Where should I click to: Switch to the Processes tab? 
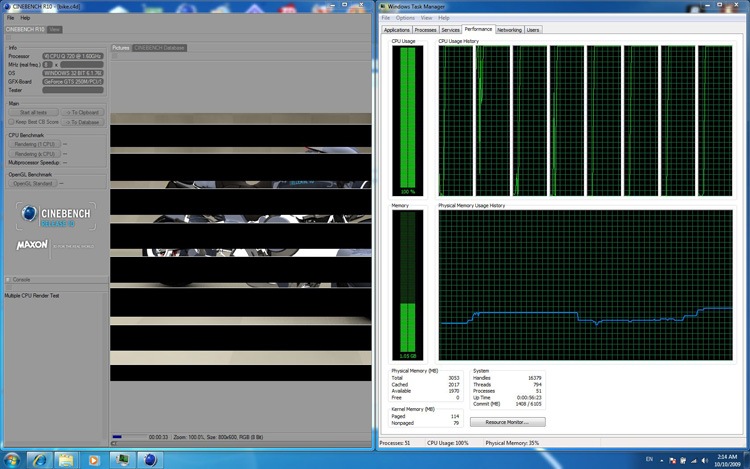(425, 30)
